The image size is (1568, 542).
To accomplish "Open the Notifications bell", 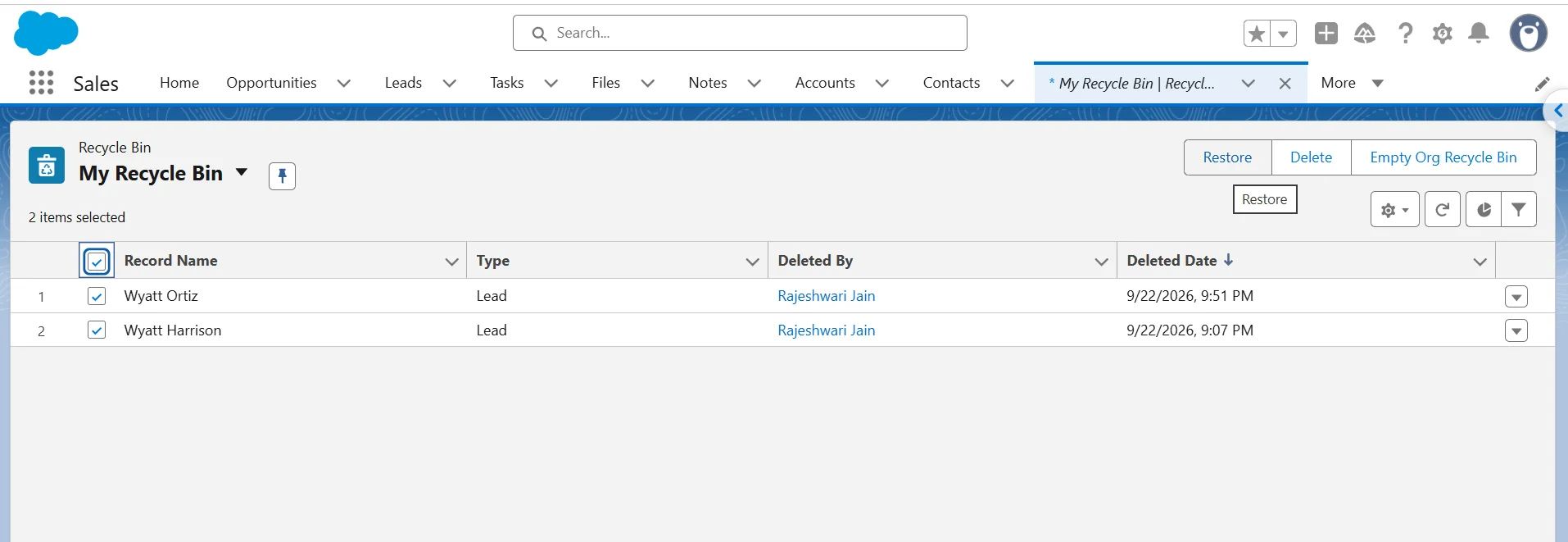I will coord(1479,33).
